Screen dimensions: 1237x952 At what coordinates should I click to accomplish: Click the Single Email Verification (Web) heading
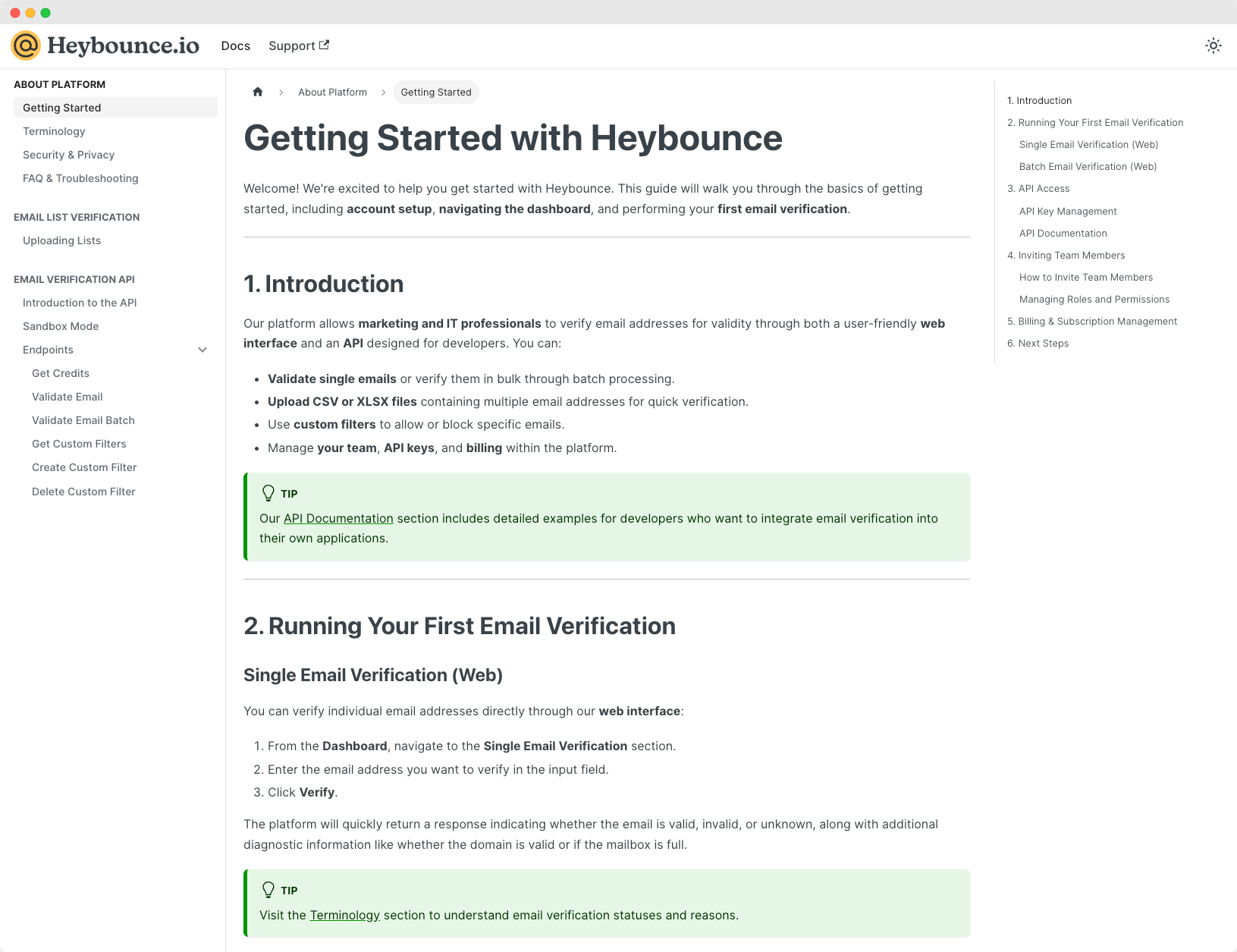tap(373, 675)
